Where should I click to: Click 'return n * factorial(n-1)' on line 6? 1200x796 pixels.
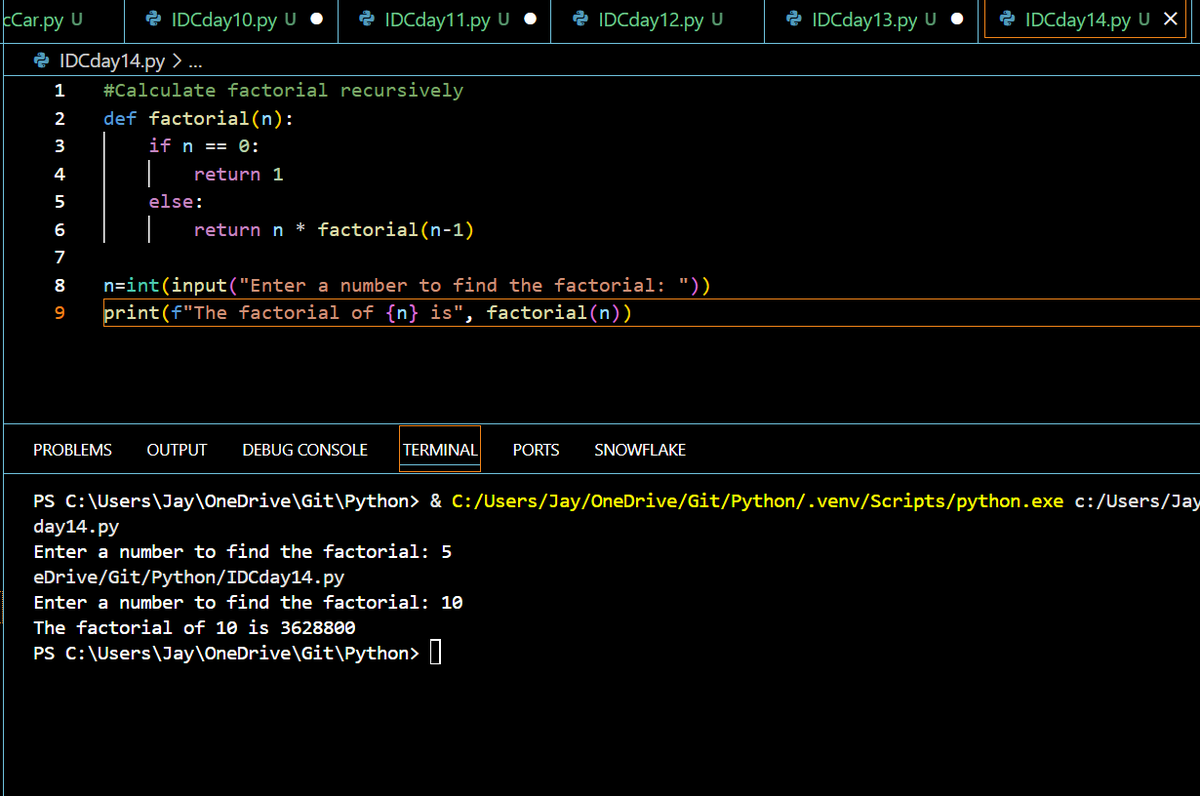coord(334,230)
